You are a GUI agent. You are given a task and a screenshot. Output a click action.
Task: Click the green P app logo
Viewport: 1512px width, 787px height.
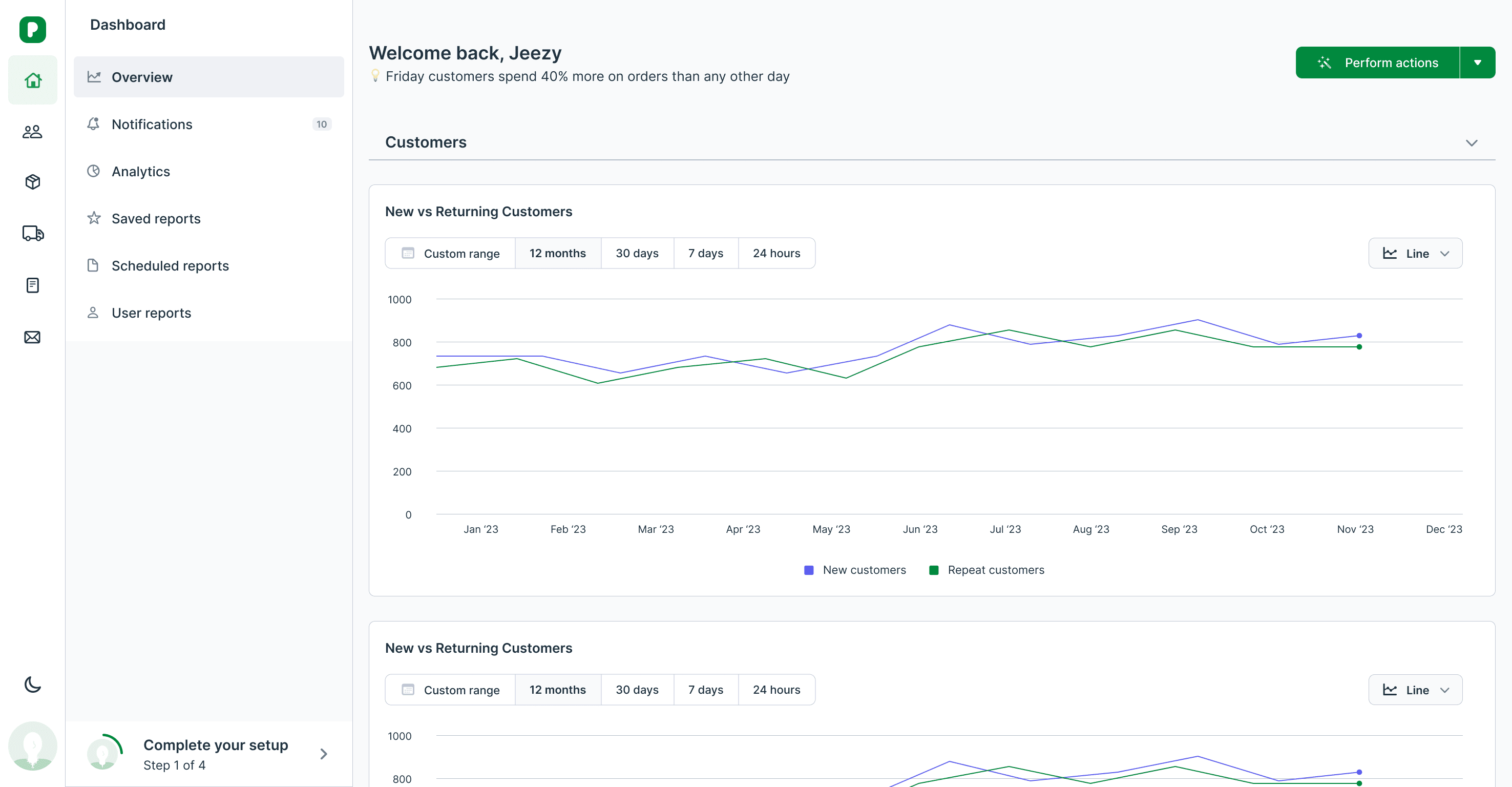tap(32, 29)
